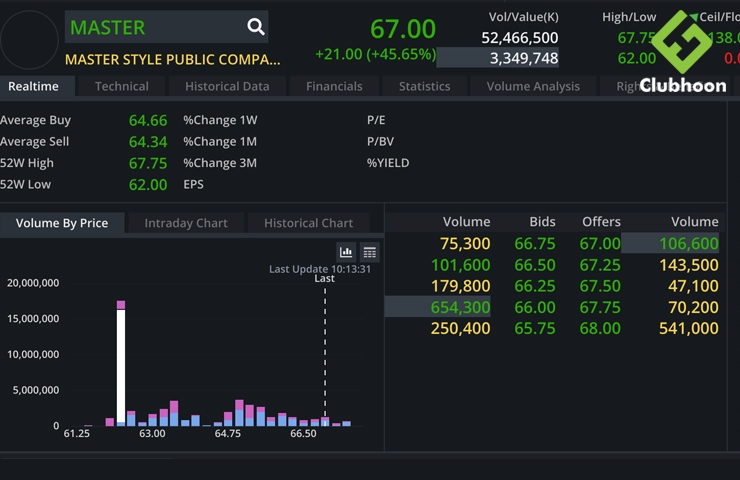This screenshot has height=480, width=740.
Task: Click the offer price 67.50
Action: tap(600, 286)
